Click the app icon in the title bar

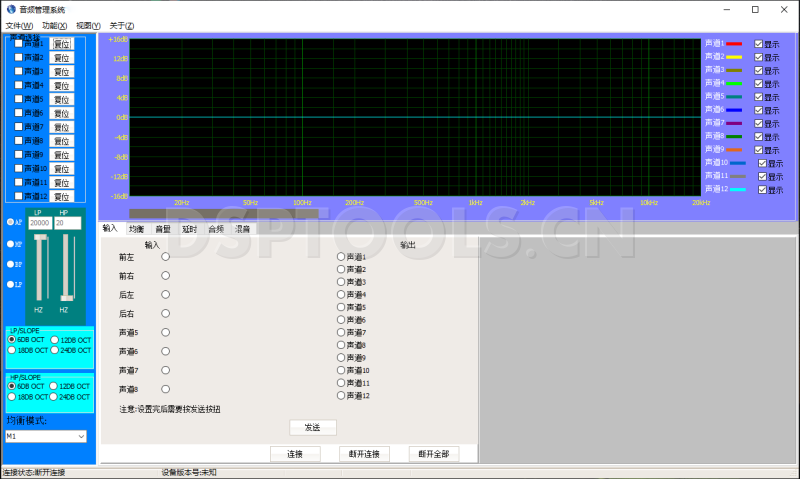(x=11, y=9)
